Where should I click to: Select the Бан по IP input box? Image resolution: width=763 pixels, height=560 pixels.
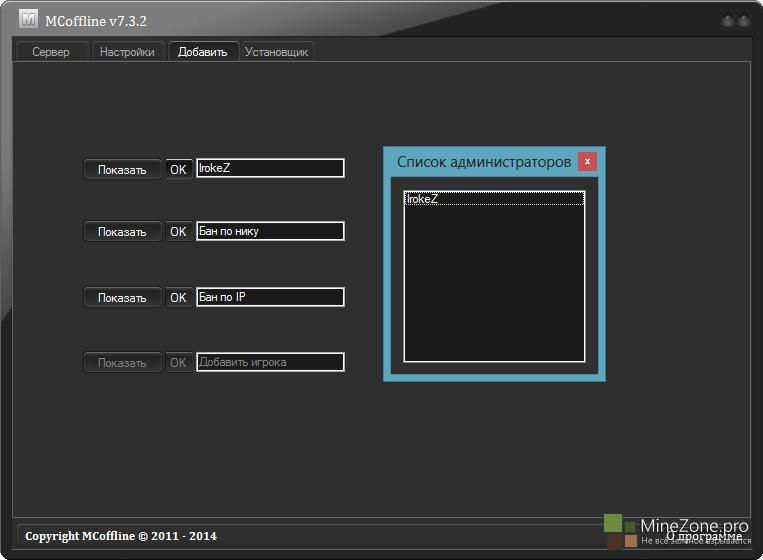(x=270, y=297)
